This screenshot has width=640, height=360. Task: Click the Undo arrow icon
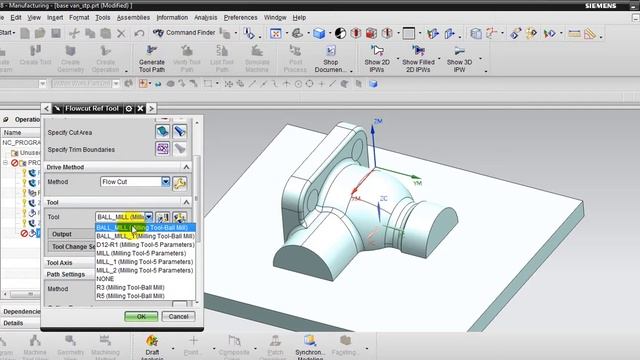tap(139, 33)
